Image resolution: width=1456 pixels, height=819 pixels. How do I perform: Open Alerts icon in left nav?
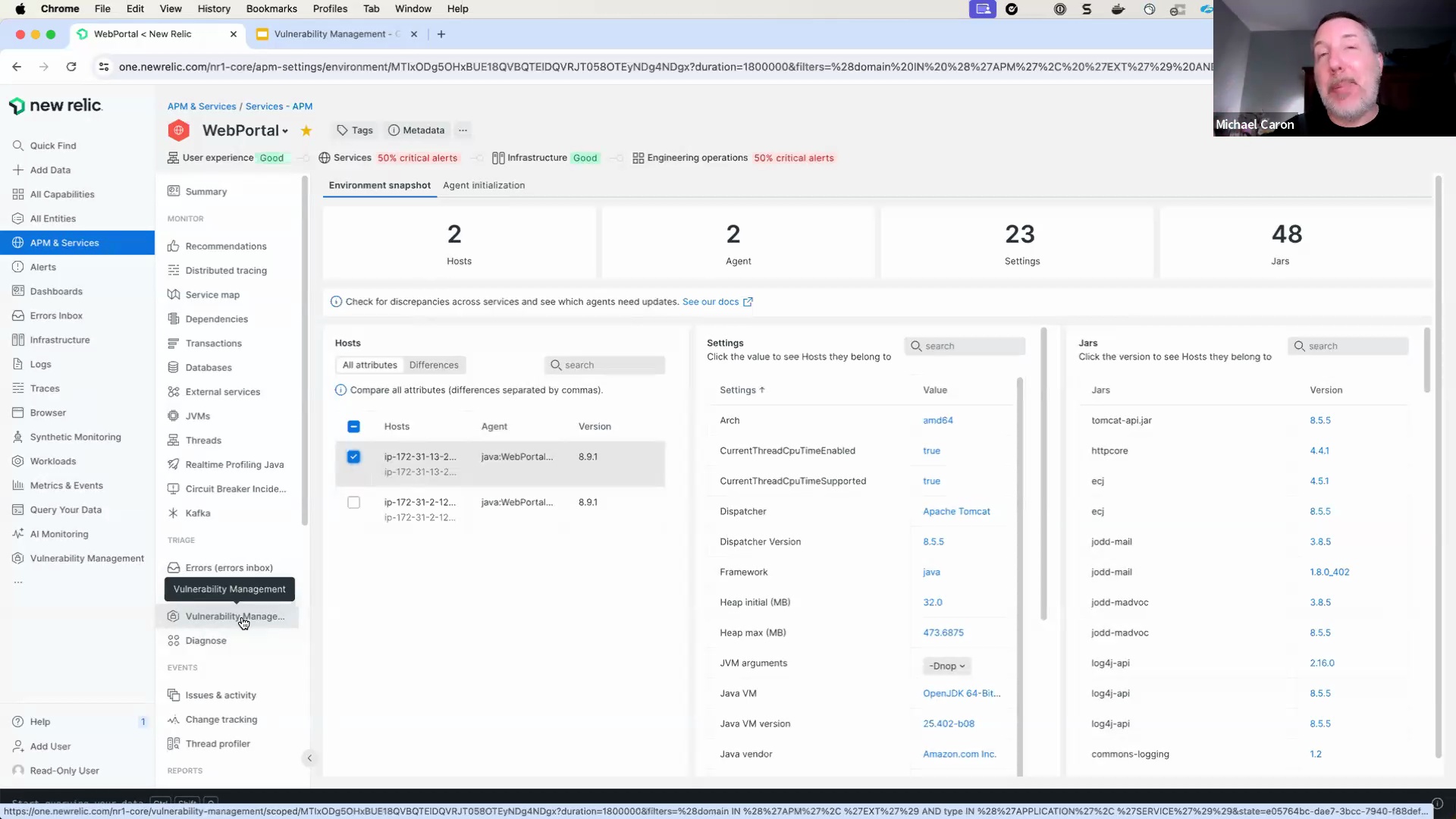coord(18,267)
